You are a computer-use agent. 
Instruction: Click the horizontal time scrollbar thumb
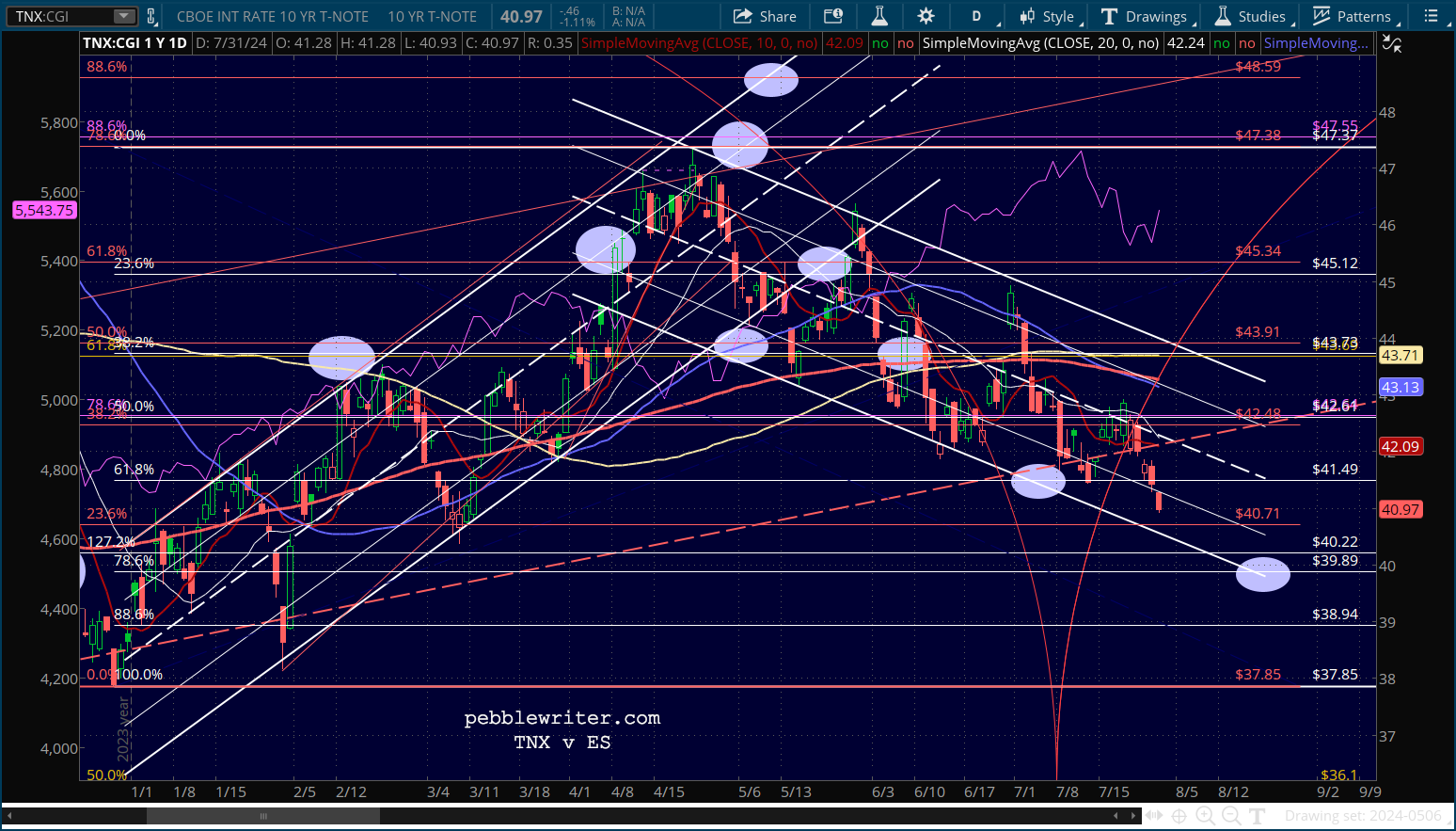(x=263, y=816)
